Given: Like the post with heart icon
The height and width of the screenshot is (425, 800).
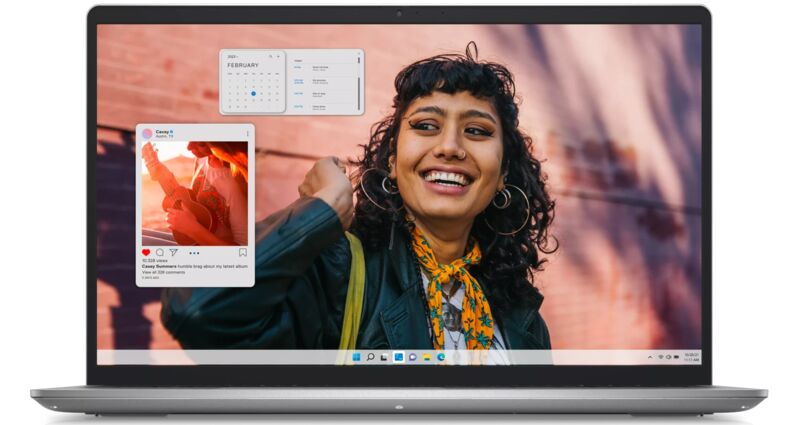Looking at the screenshot, I should coord(146,253).
